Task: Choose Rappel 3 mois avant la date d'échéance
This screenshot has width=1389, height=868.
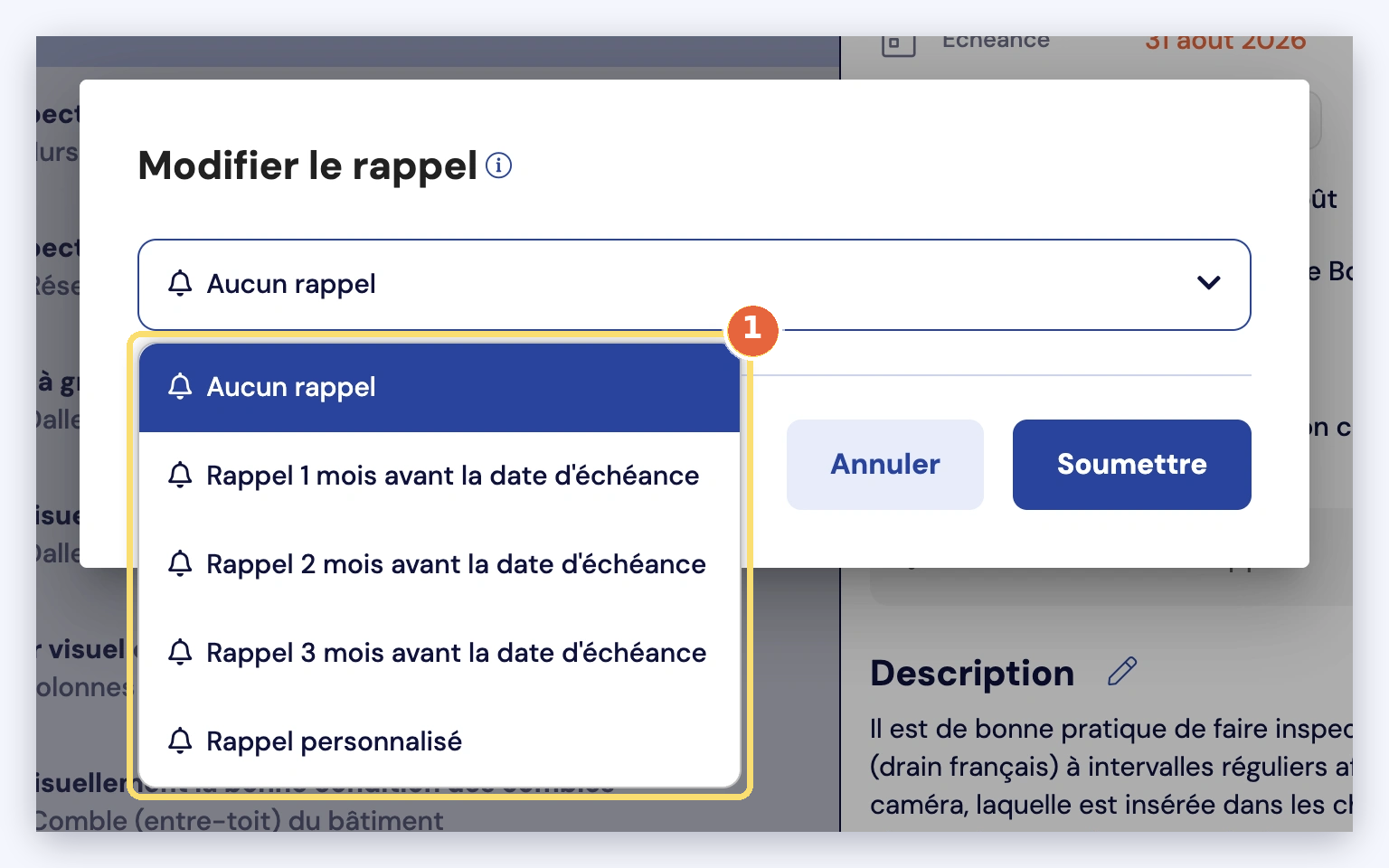Action: [x=439, y=653]
